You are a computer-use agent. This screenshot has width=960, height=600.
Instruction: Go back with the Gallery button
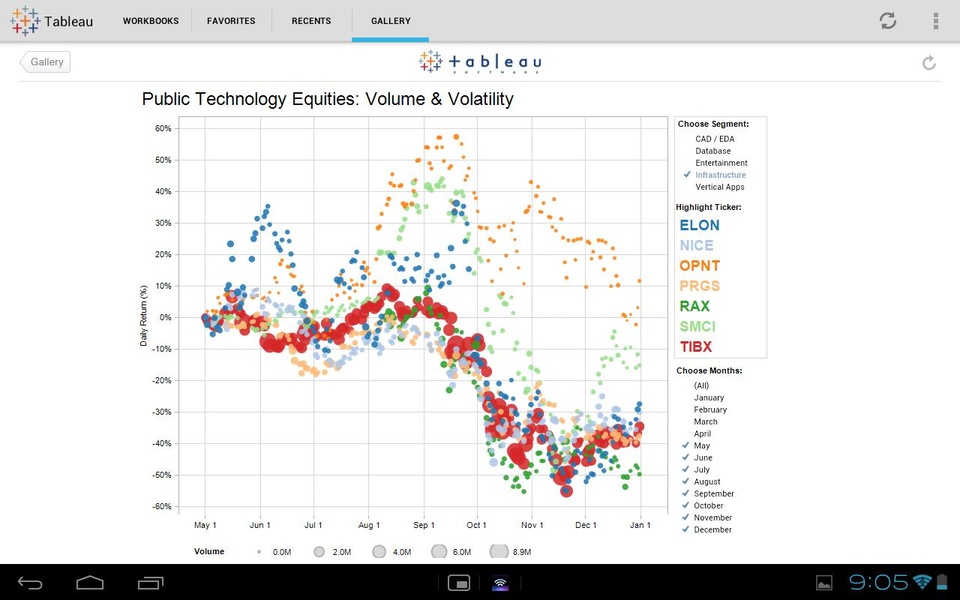tap(45, 62)
